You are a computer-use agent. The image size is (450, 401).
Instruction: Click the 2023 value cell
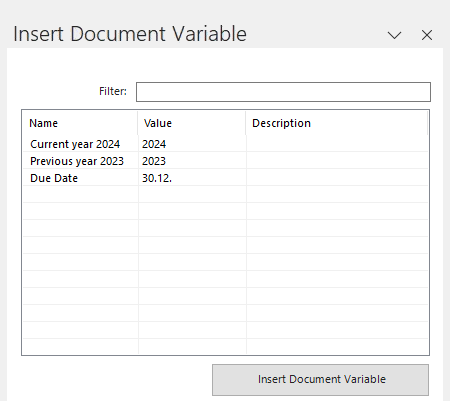192,161
